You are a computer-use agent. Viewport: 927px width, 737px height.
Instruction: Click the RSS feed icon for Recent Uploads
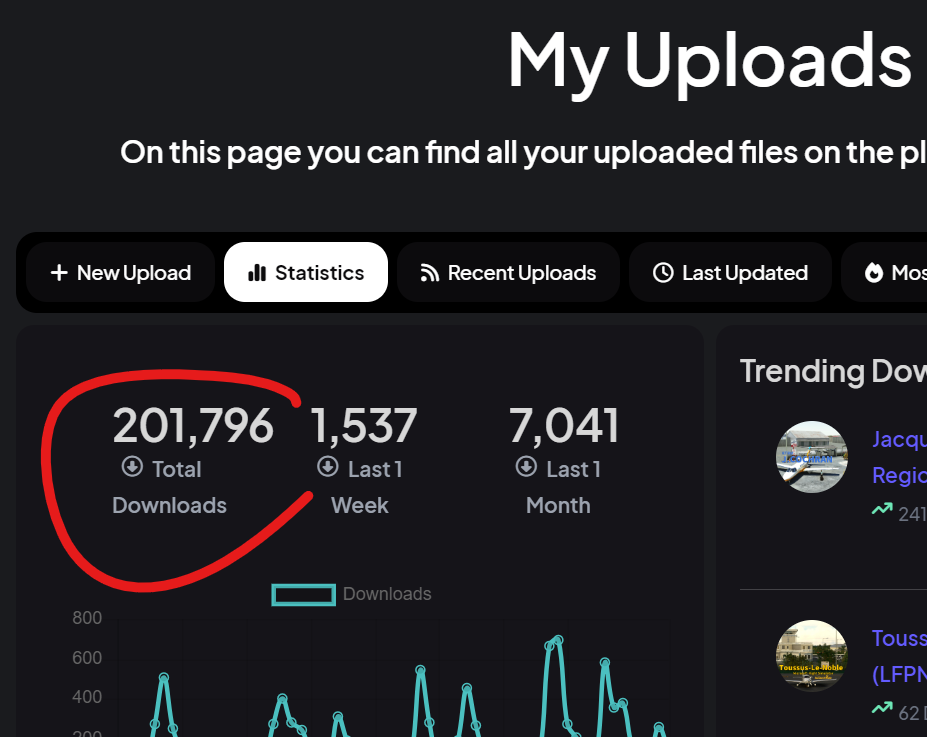[430, 272]
